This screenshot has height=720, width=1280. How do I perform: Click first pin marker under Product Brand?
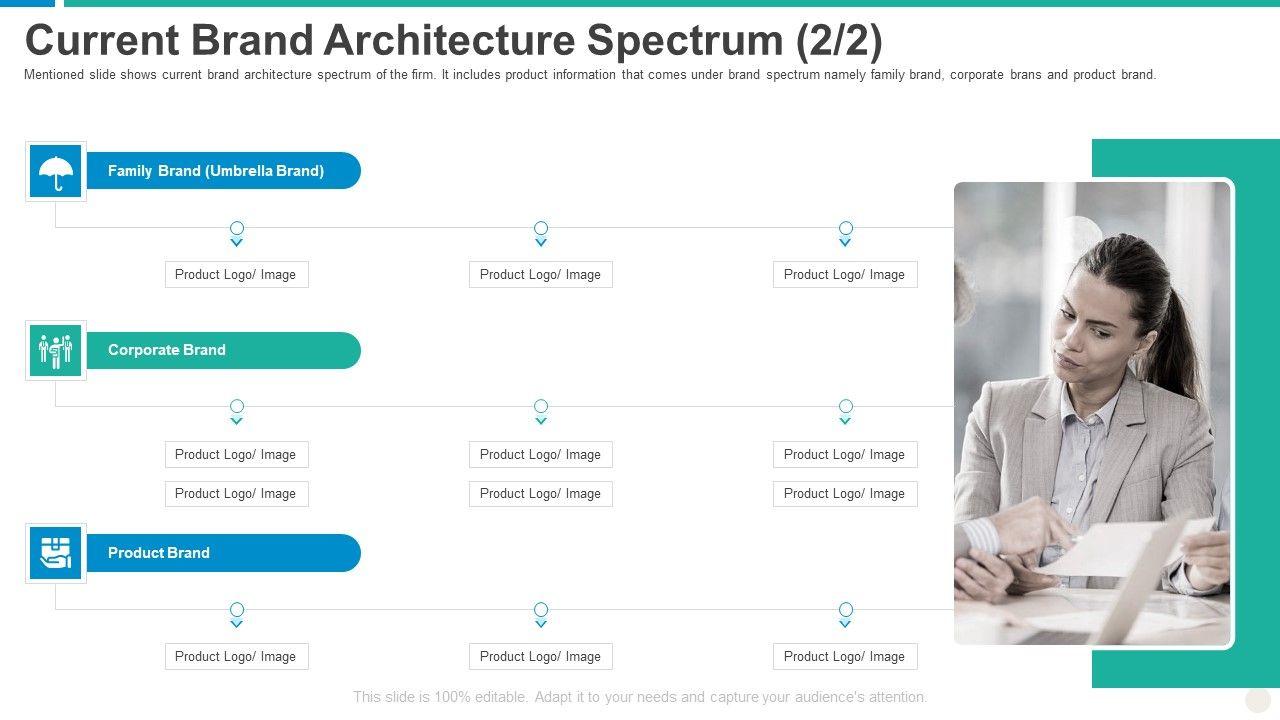pyautogui.click(x=237, y=610)
